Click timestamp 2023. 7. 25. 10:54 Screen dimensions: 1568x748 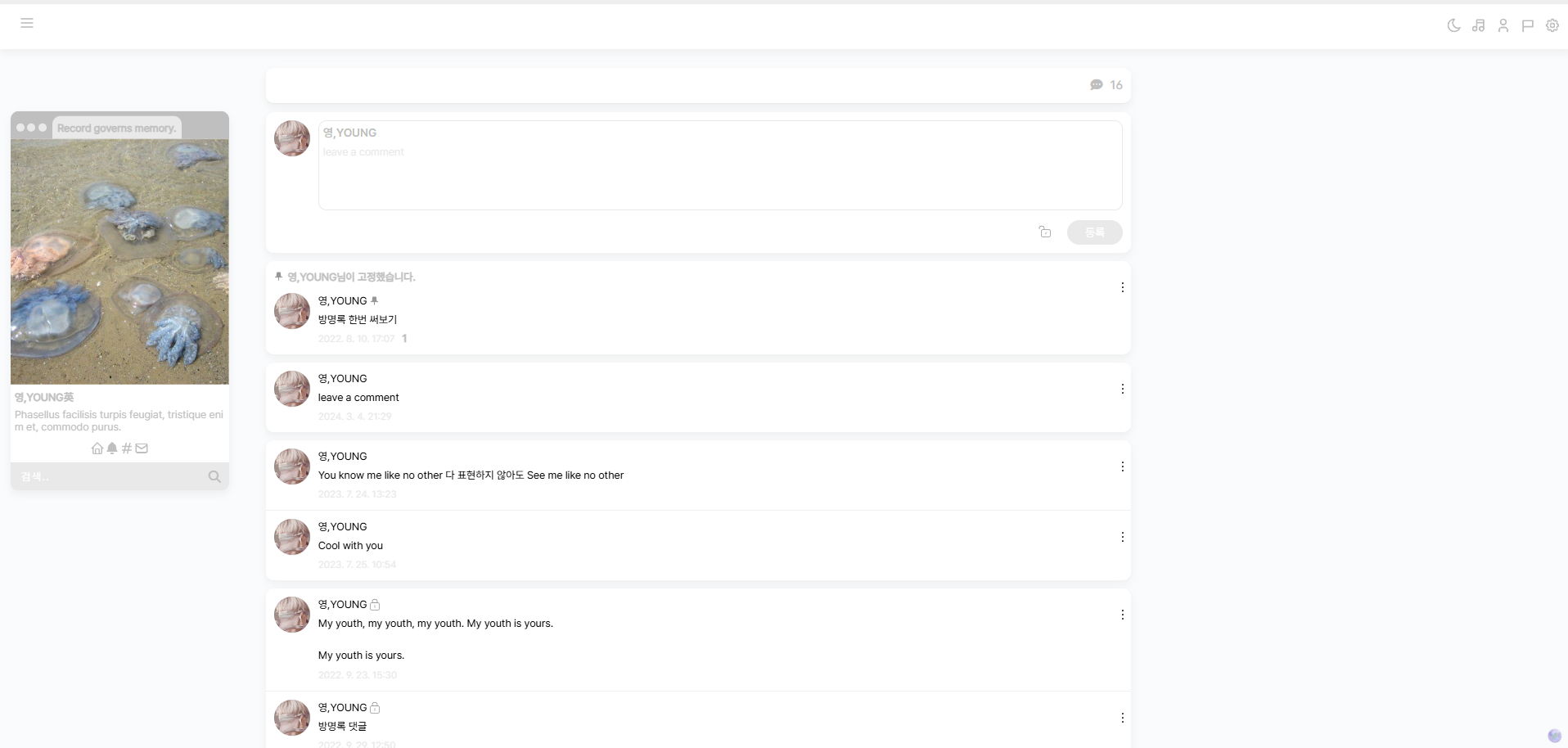click(358, 565)
